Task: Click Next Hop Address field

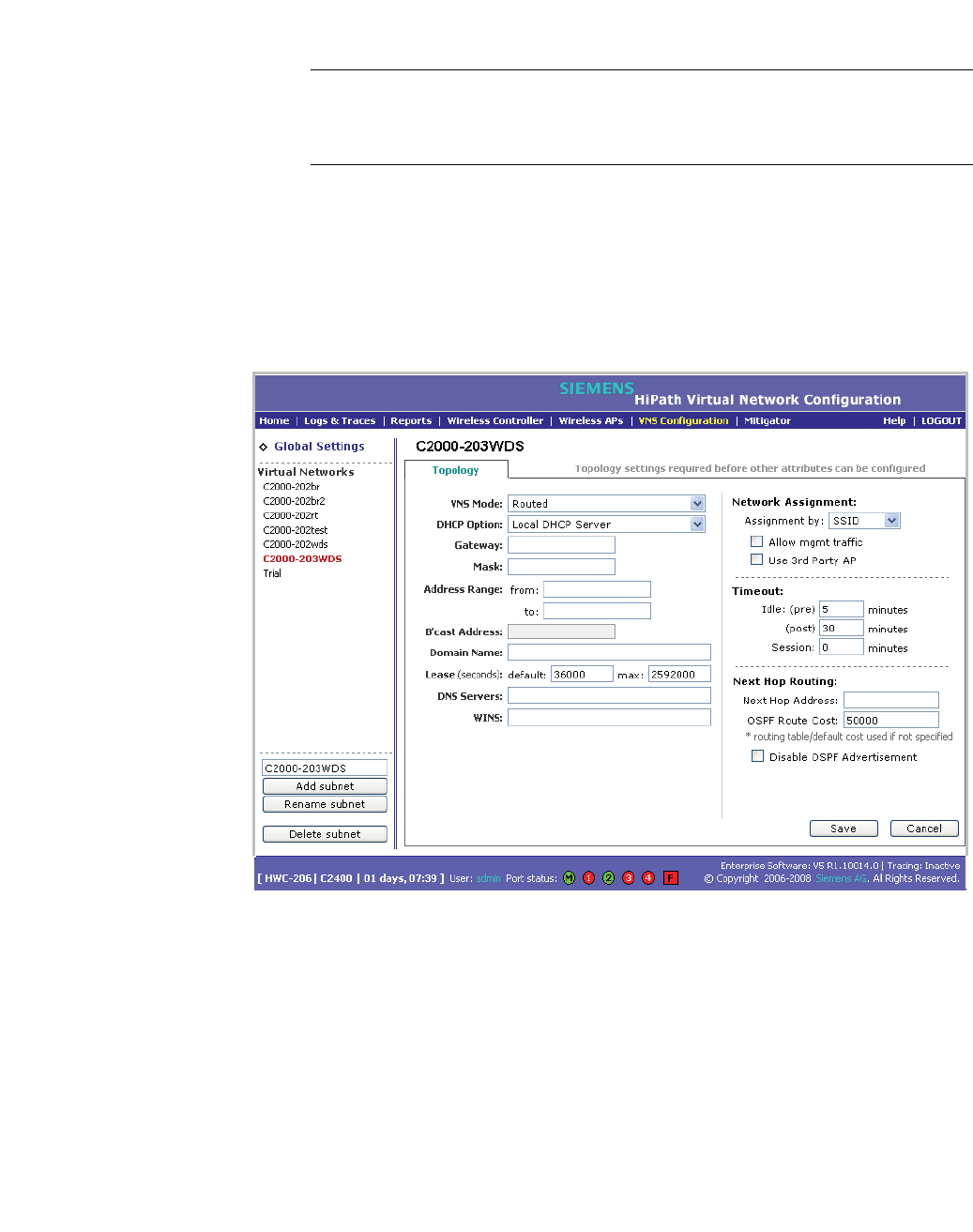Action: [x=891, y=700]
